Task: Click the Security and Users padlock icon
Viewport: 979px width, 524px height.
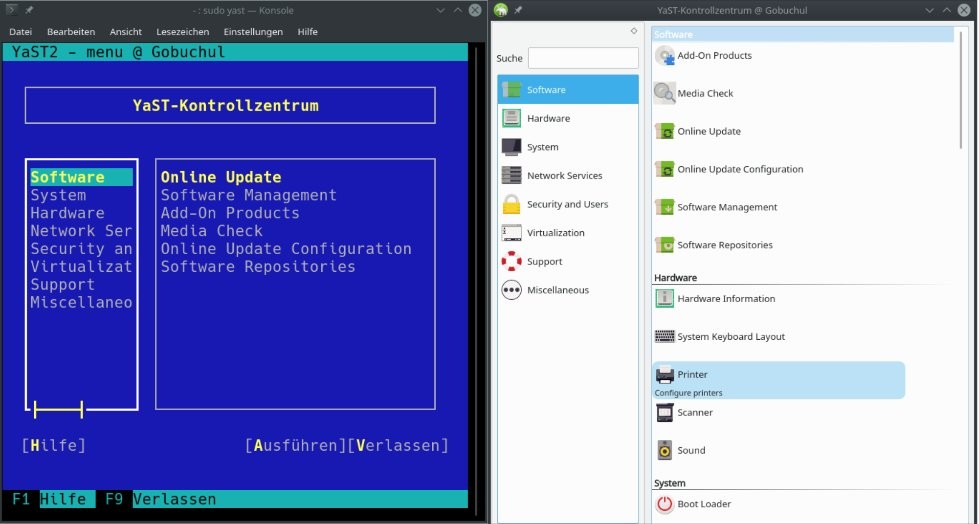Action: [x=511, y=204]
